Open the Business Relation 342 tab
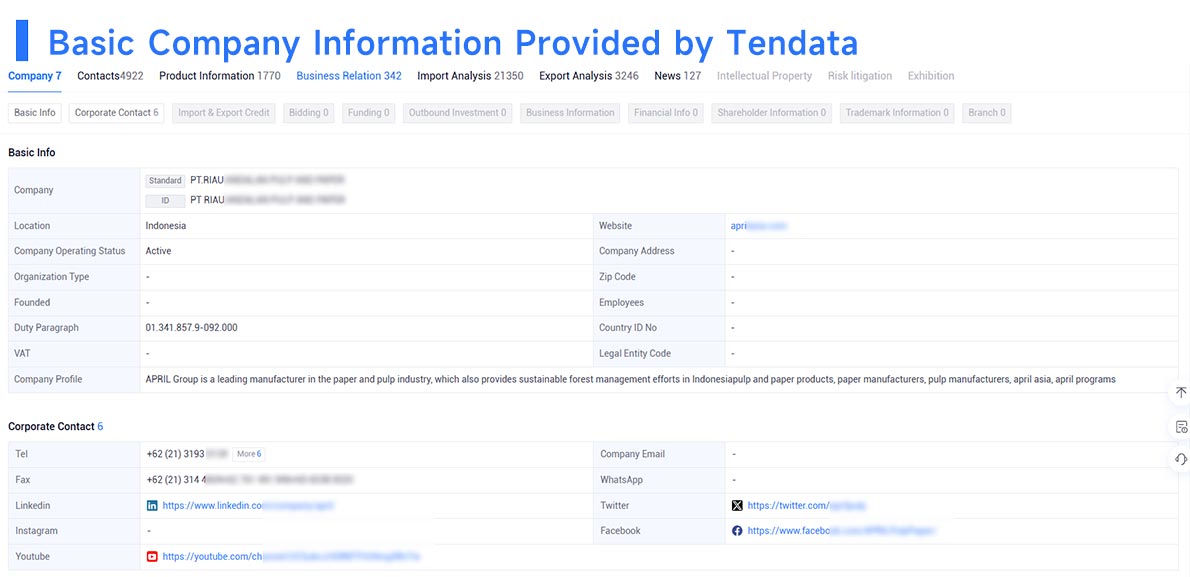This screenshot has width=1190, height=577. (349, 76)
